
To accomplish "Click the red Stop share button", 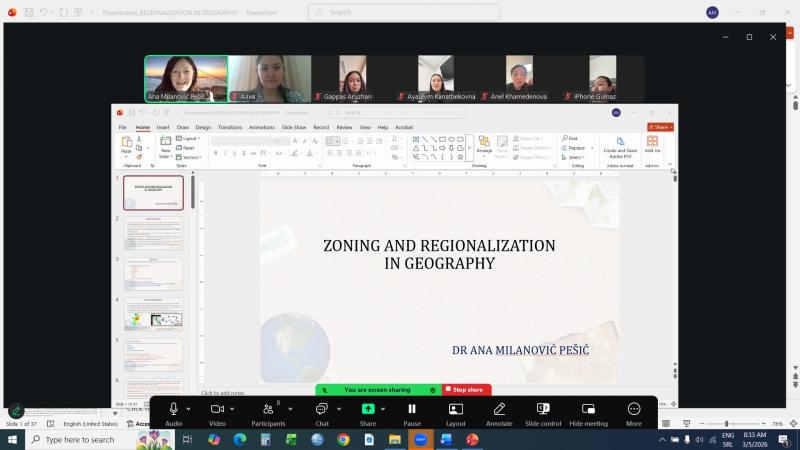I will (x=467, y=390).
